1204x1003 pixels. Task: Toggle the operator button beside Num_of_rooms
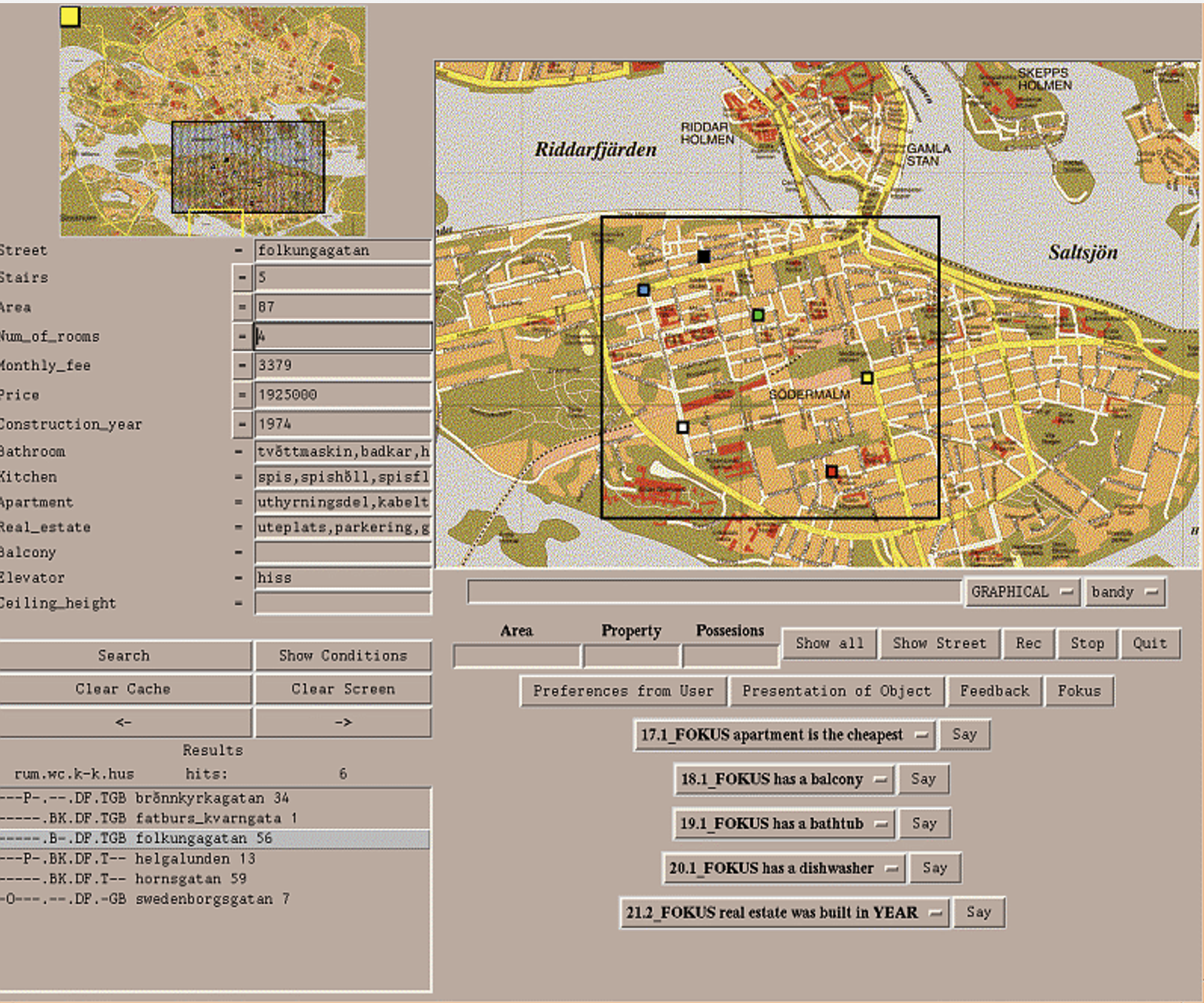[242, 336]
